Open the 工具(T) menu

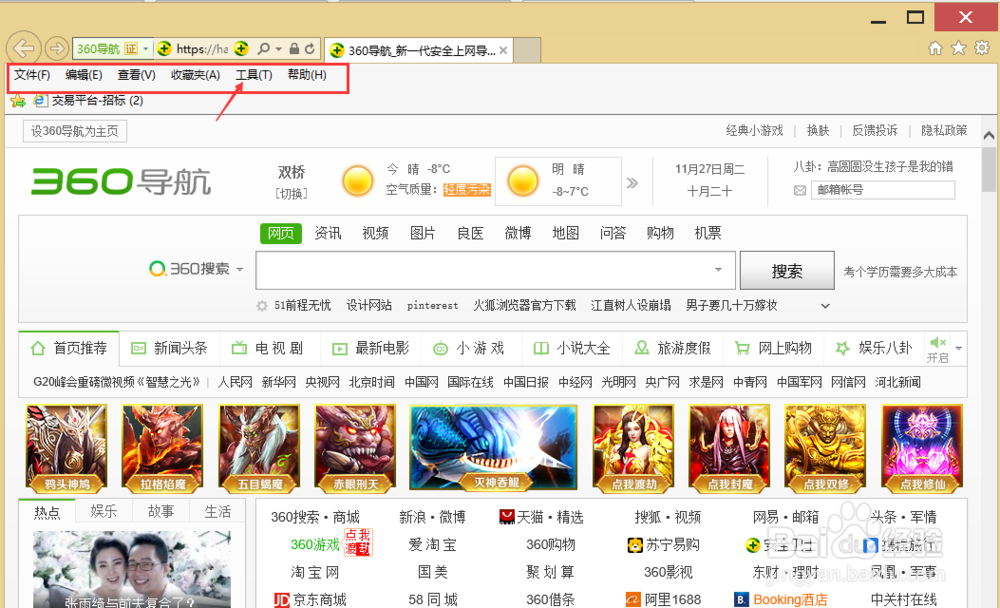[254, 75]
